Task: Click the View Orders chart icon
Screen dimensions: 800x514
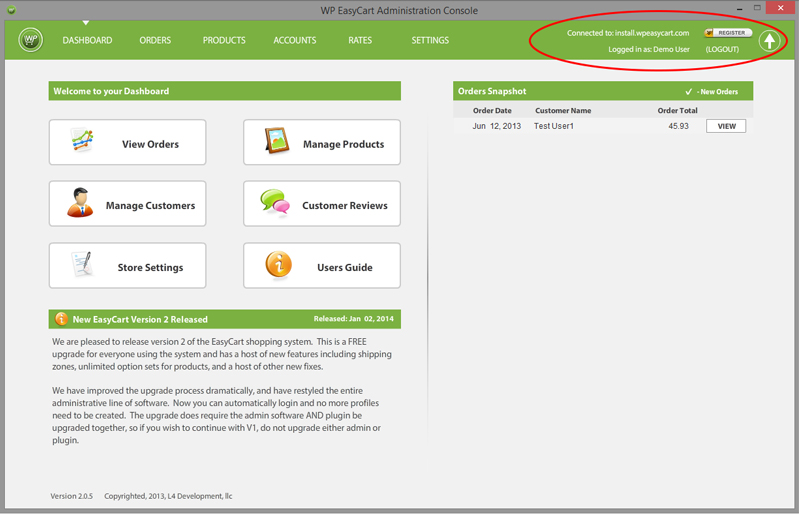Action: (x=82, y=140)
